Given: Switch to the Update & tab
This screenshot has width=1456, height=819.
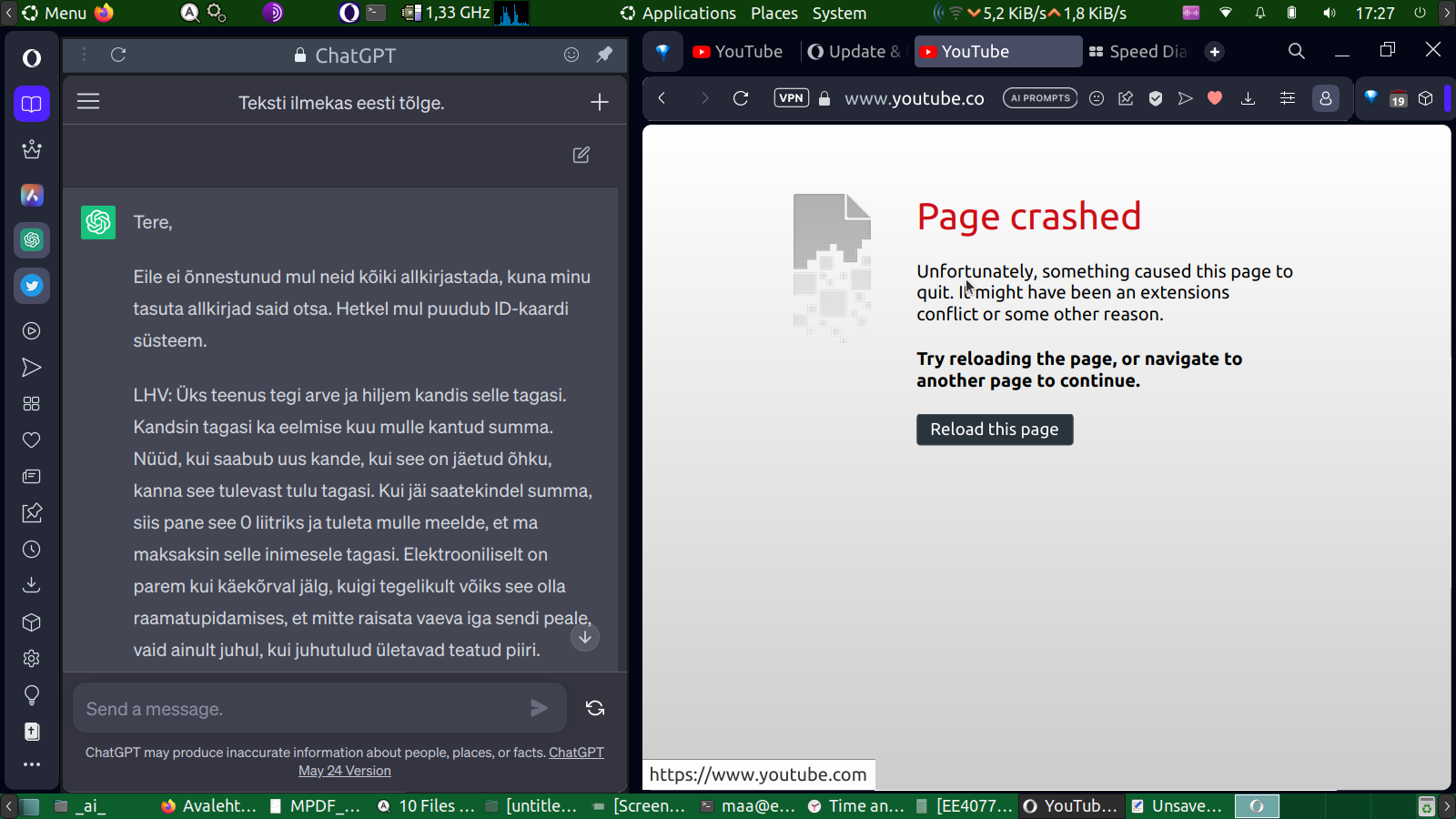Looking at the screenshot, I should coord(854,52).
